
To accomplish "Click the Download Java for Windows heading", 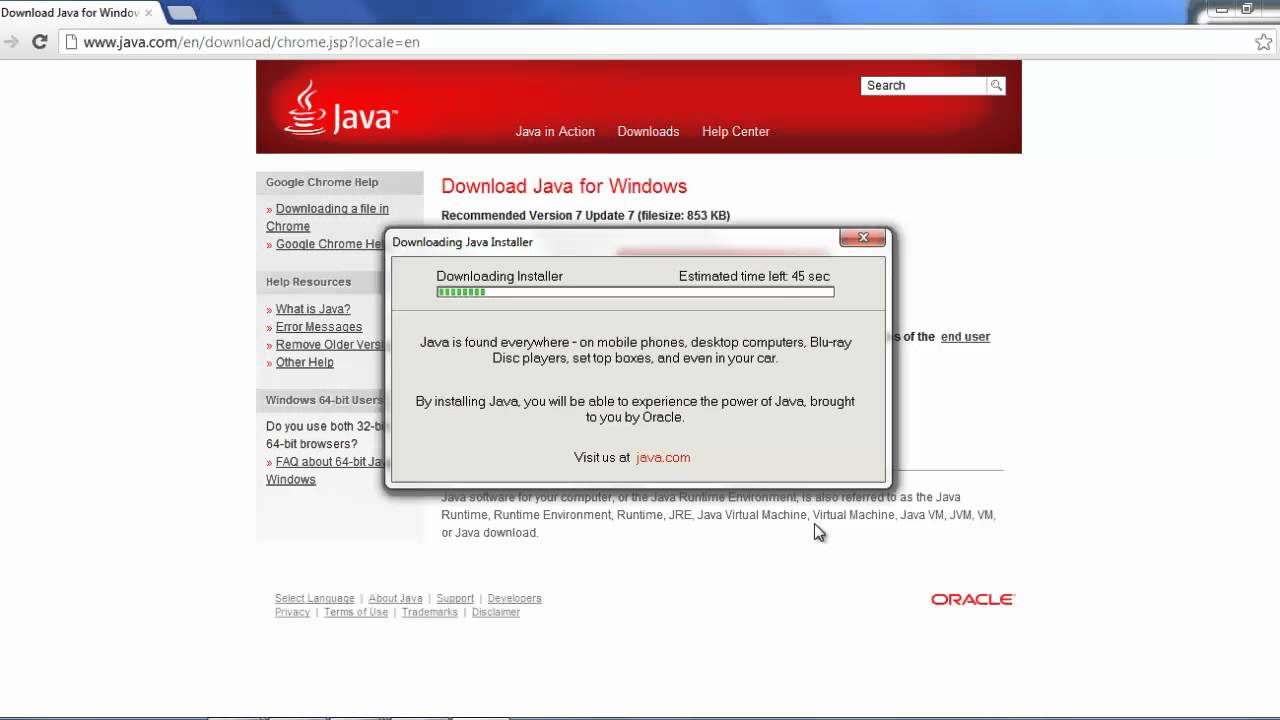I will (x=564, y=187).
